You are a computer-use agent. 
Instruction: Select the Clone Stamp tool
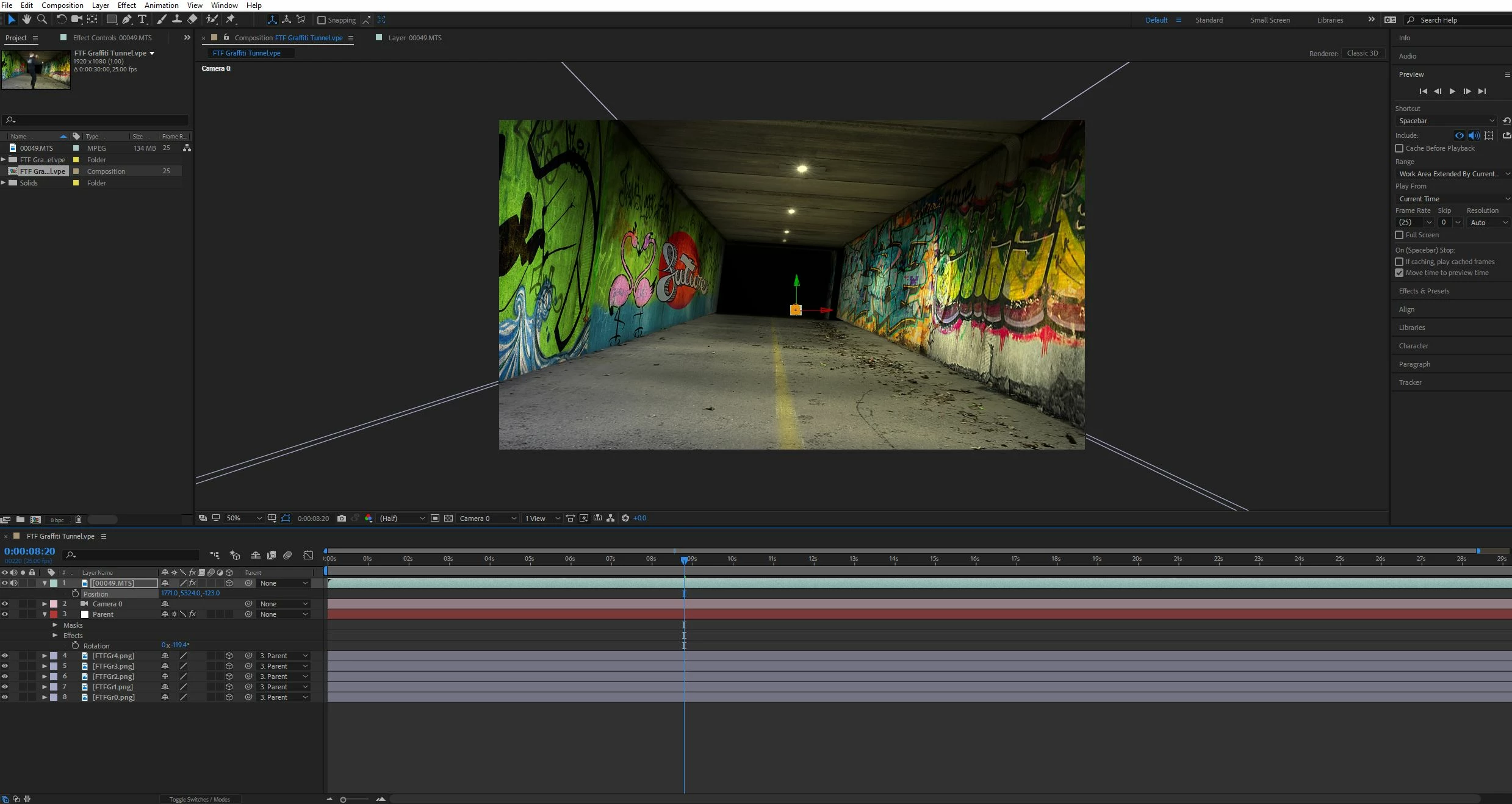point(177,20)
